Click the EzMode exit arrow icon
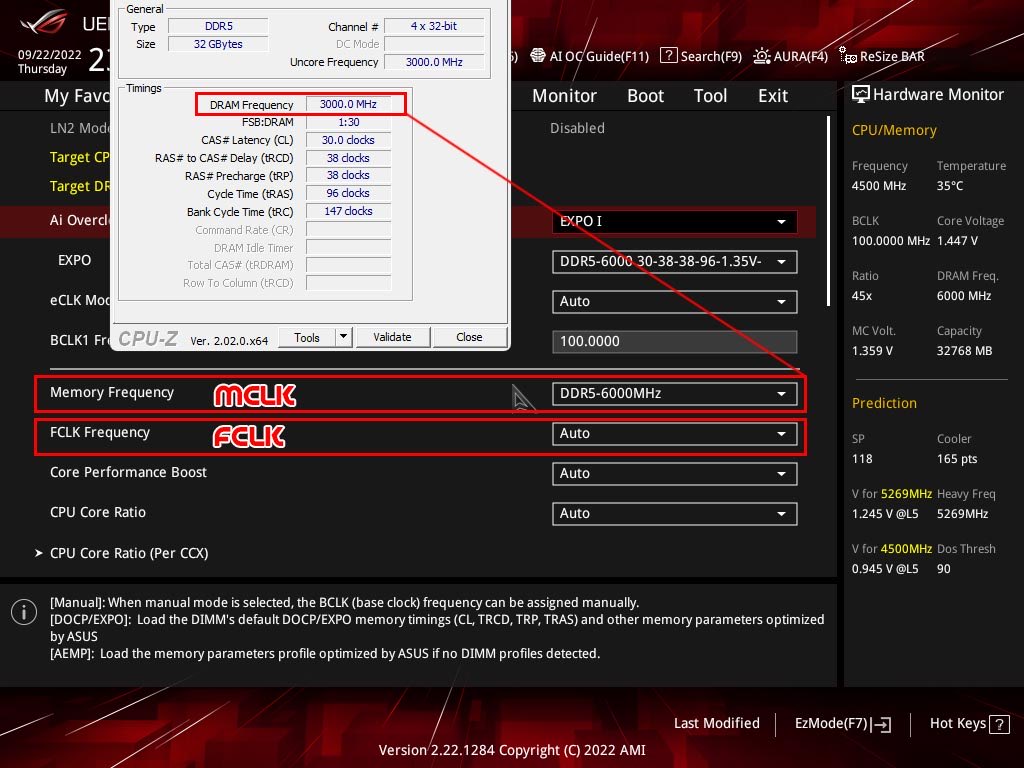1024x768 pixels. click(x=881, y=724)
